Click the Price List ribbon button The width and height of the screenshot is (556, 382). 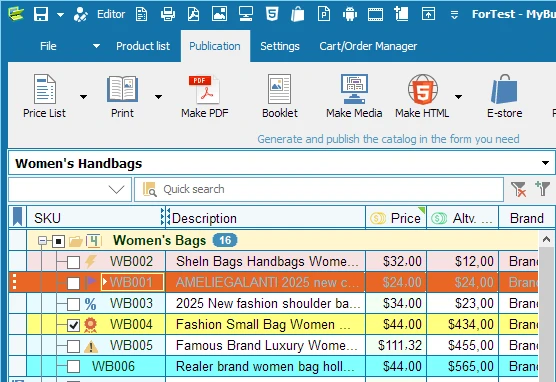[x=44, y=96]
